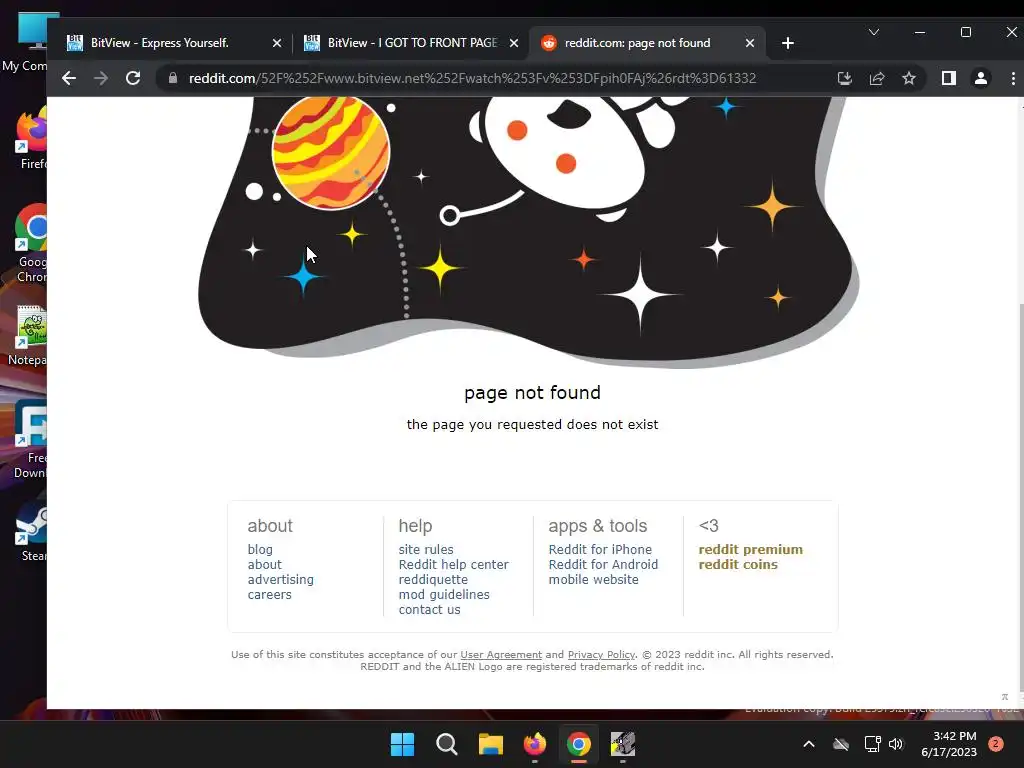The height and width of the screenshot is (768, 1024).
Task: Open the last pinned taskbar app icon
Action: pos(622,744)
